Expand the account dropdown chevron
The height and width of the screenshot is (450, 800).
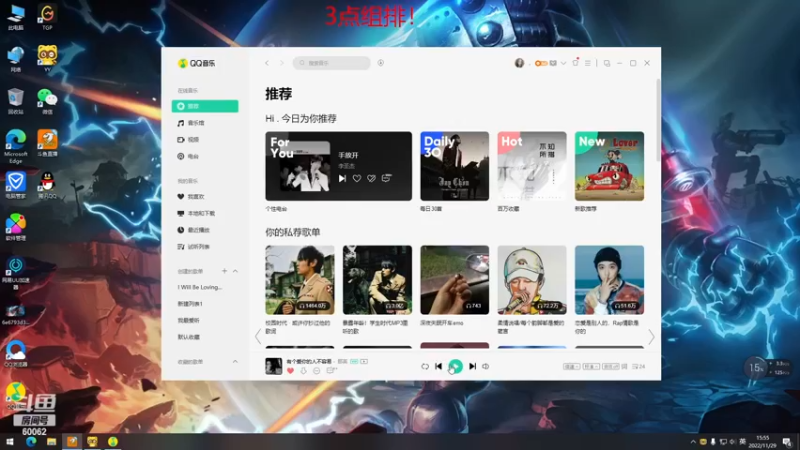tap(563, 63)
